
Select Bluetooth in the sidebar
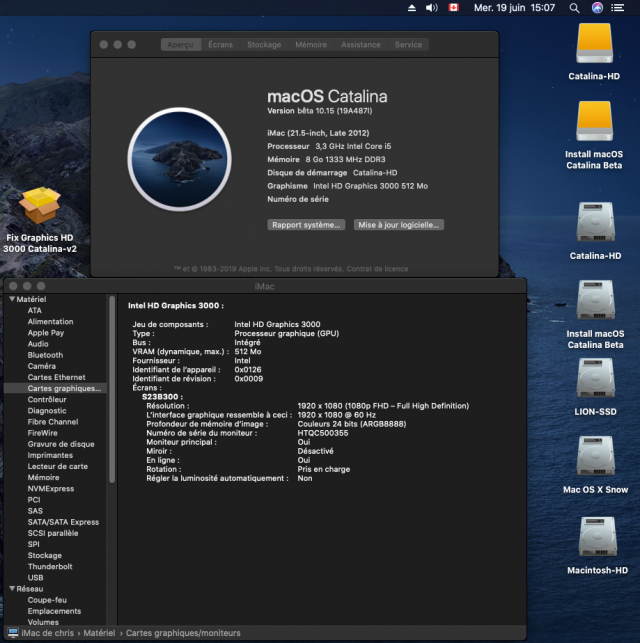tap(45, 355)
